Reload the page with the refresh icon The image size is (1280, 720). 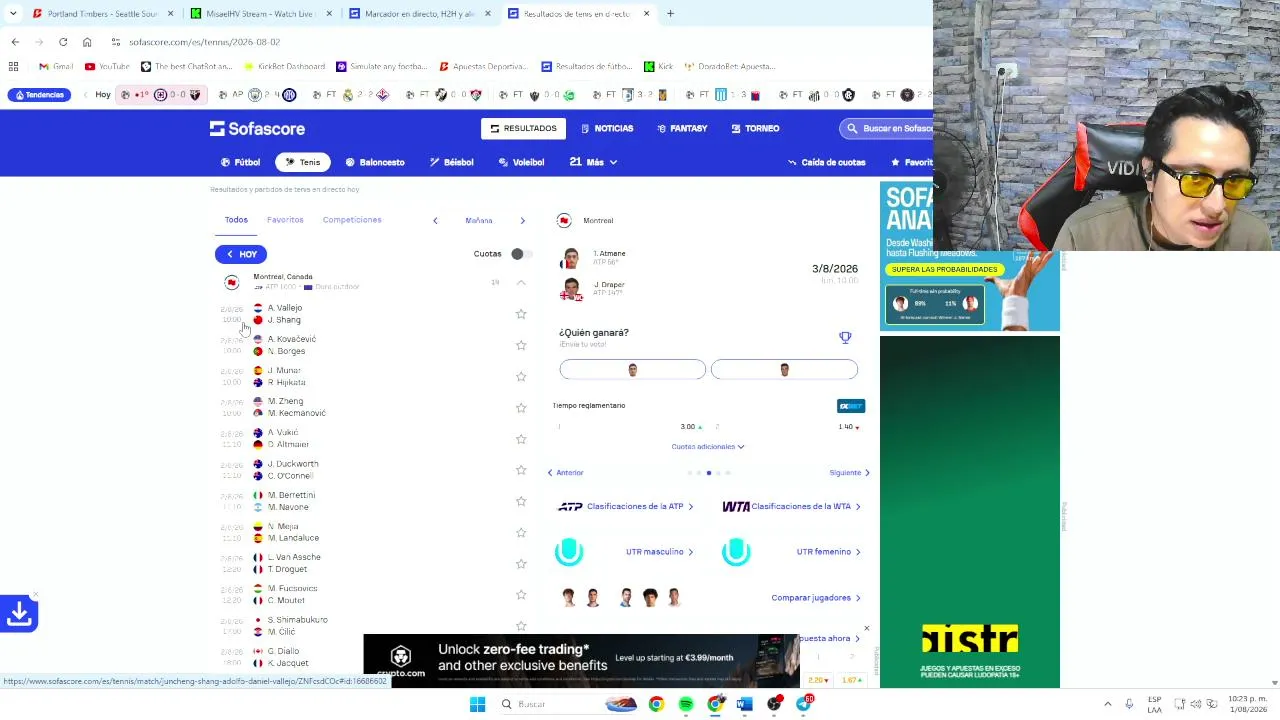(63, 42)
